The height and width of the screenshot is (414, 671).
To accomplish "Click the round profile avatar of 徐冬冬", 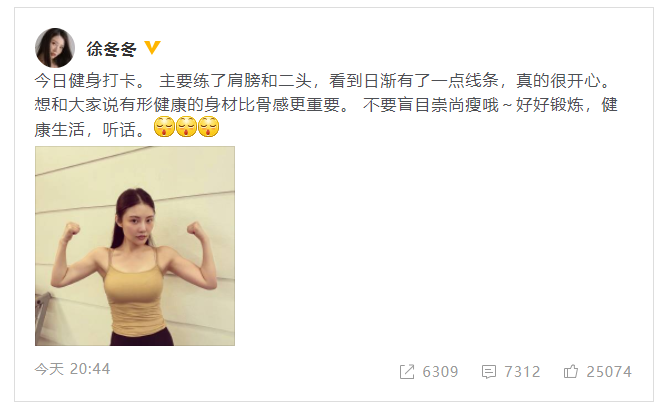I will point(55,48).
